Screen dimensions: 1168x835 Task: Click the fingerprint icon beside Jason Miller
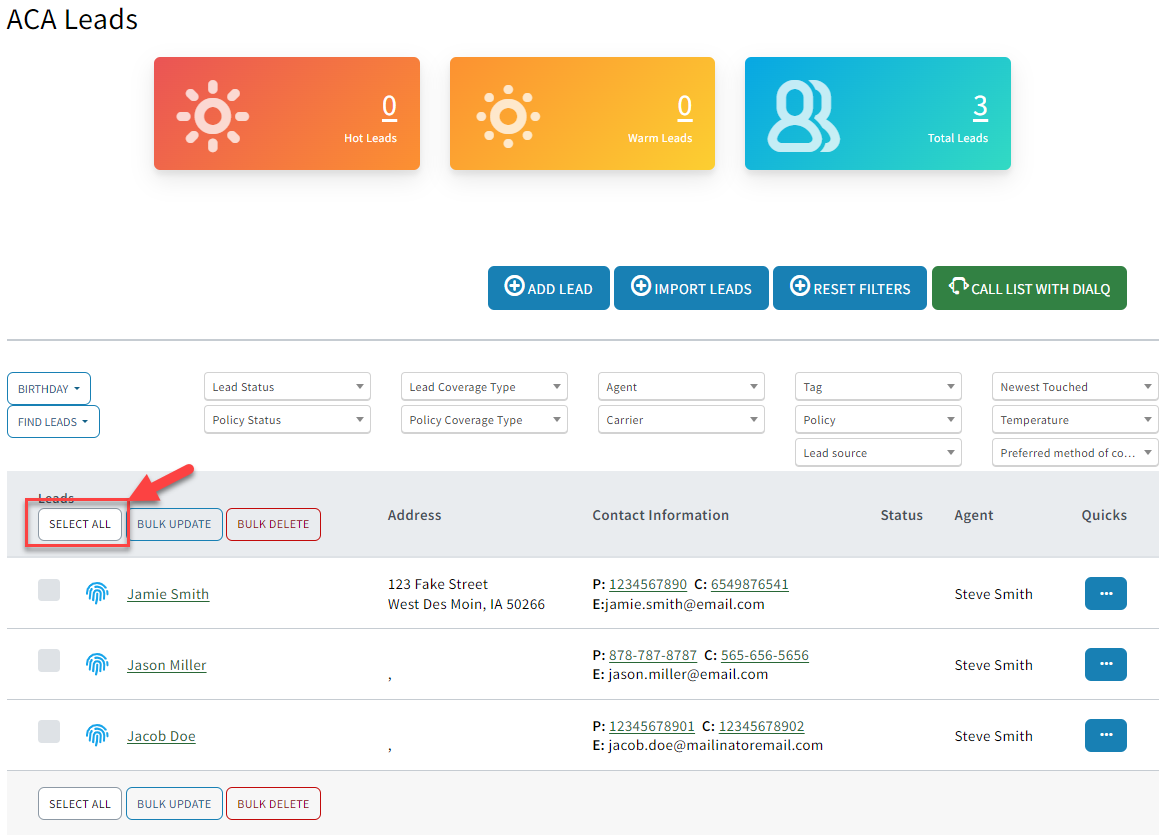97,663
